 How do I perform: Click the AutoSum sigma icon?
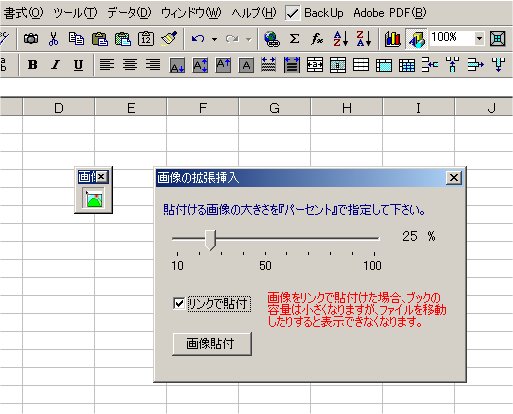[294, 39]
